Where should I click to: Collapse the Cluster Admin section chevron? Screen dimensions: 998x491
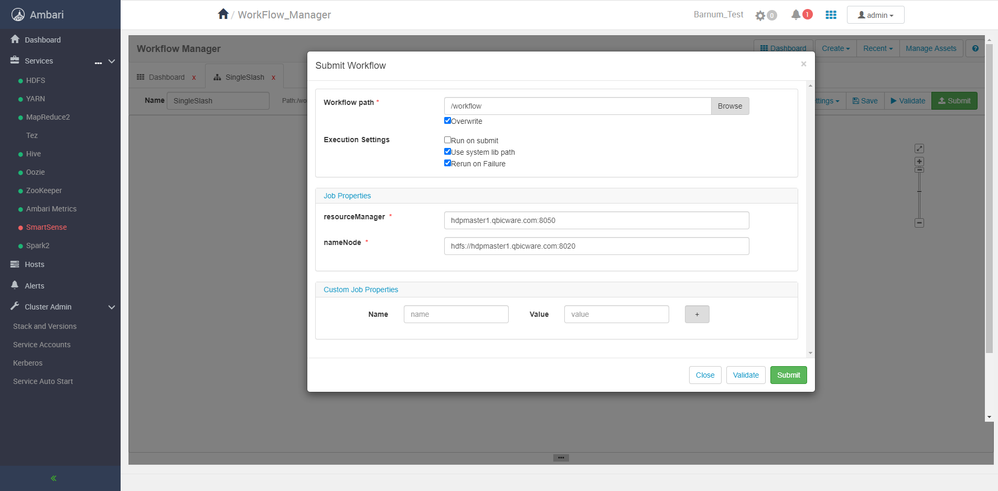tap(111, 307)
